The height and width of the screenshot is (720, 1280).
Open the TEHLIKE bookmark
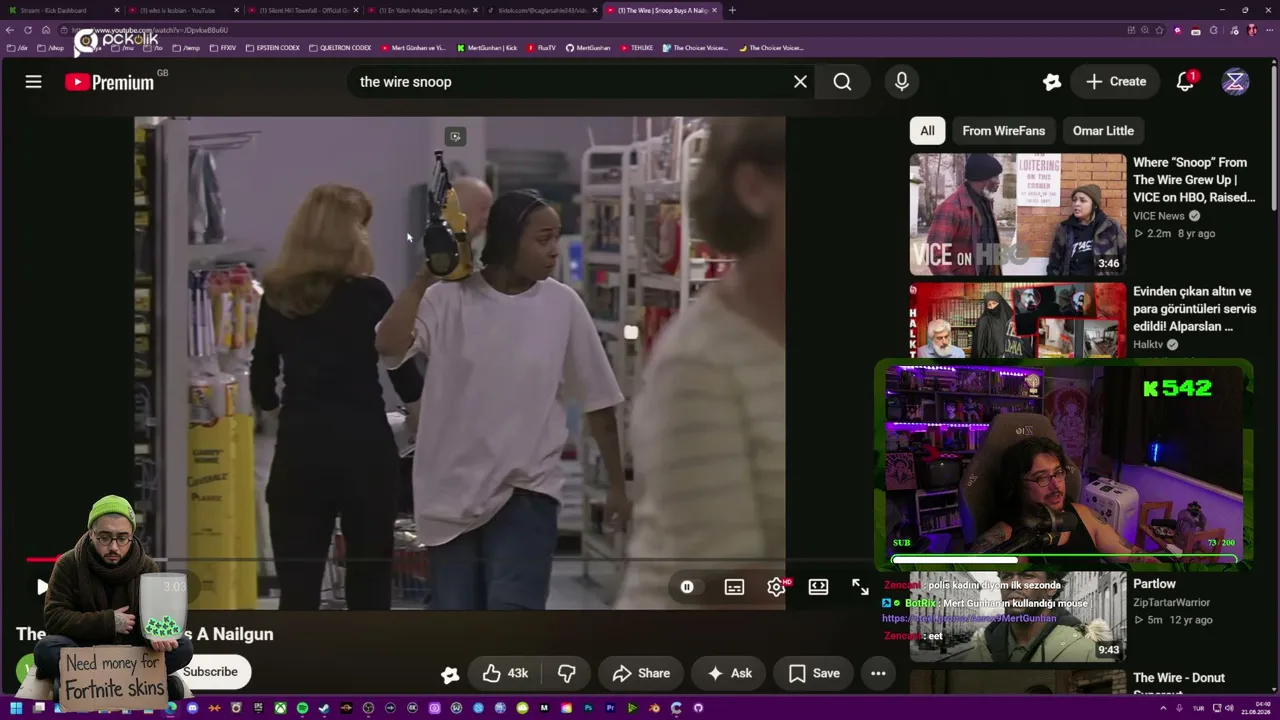[637, 48]
